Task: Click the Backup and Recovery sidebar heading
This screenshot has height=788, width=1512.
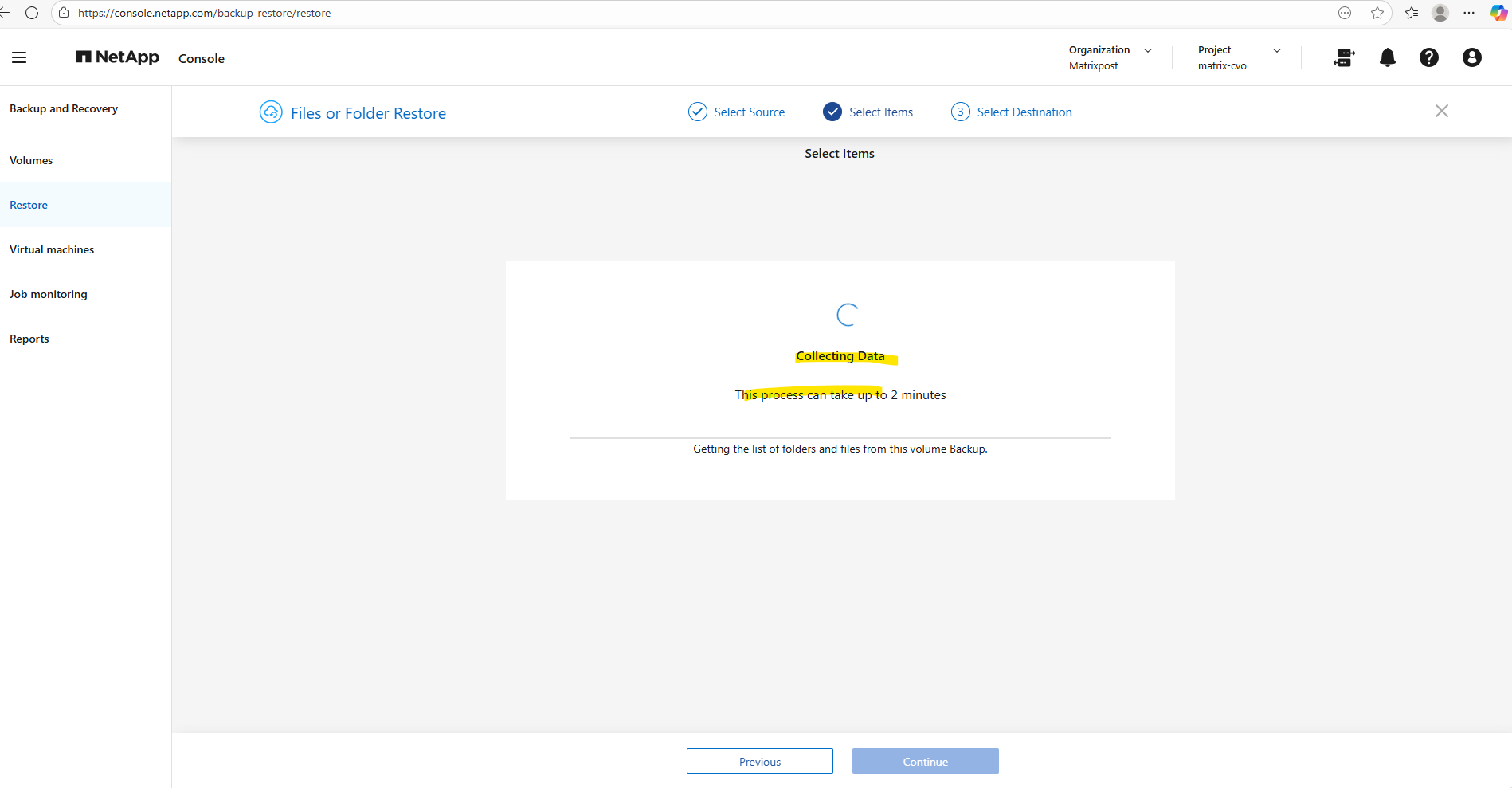Action: [64, 108]
